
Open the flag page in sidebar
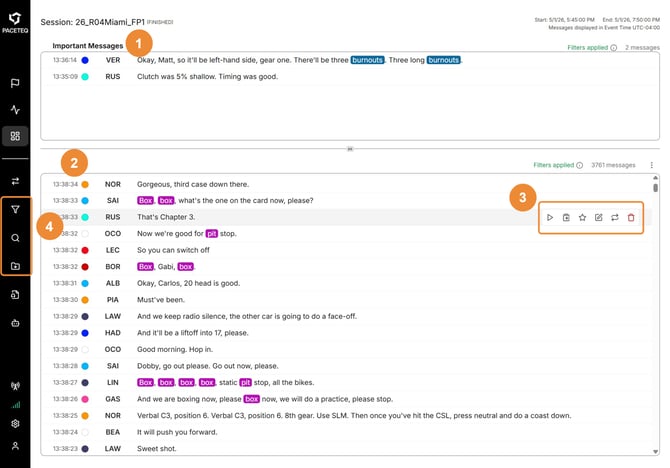pyautogui.click(x=15, y=83)
